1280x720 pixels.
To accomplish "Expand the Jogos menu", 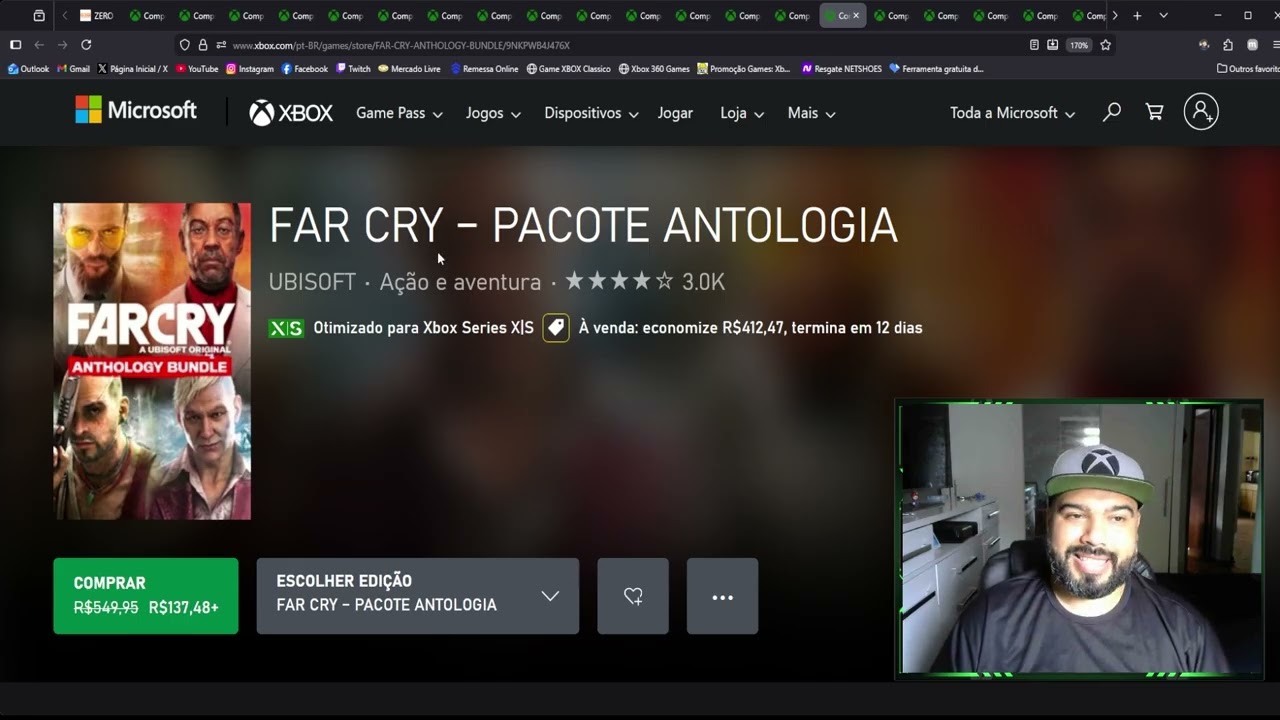I will tap(493, 113).
